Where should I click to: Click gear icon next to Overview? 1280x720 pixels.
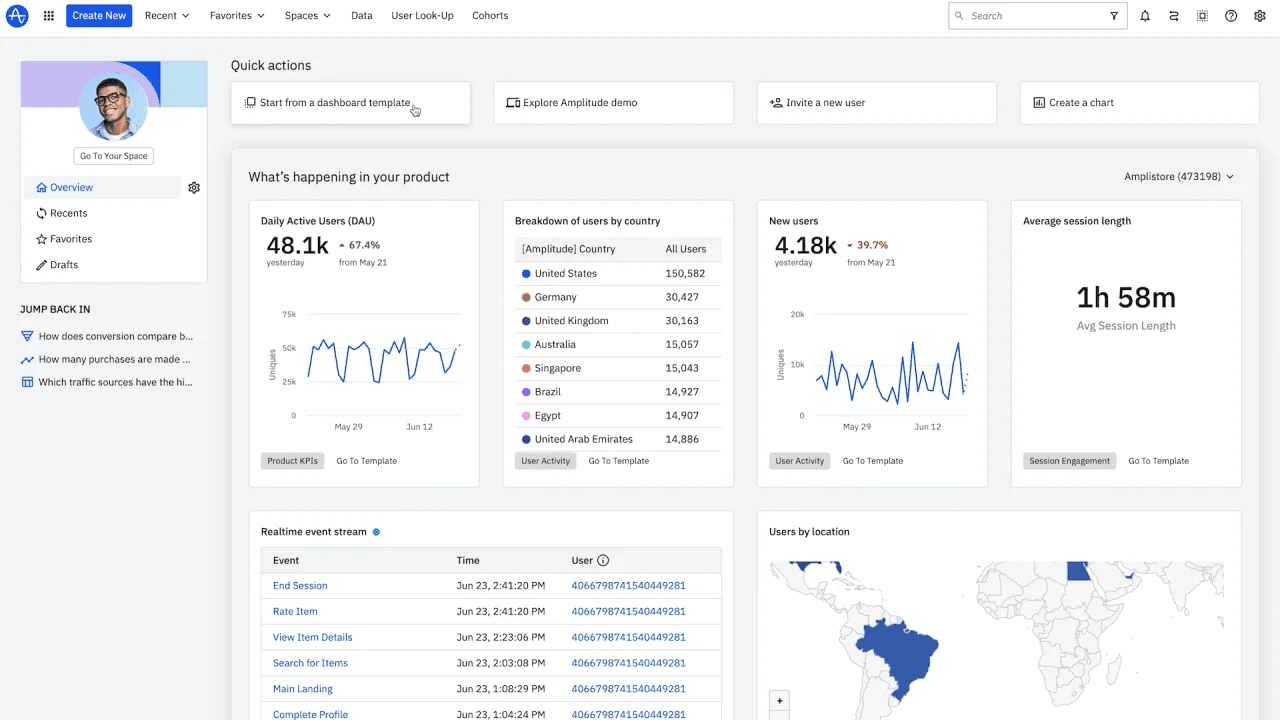point(194,188)
